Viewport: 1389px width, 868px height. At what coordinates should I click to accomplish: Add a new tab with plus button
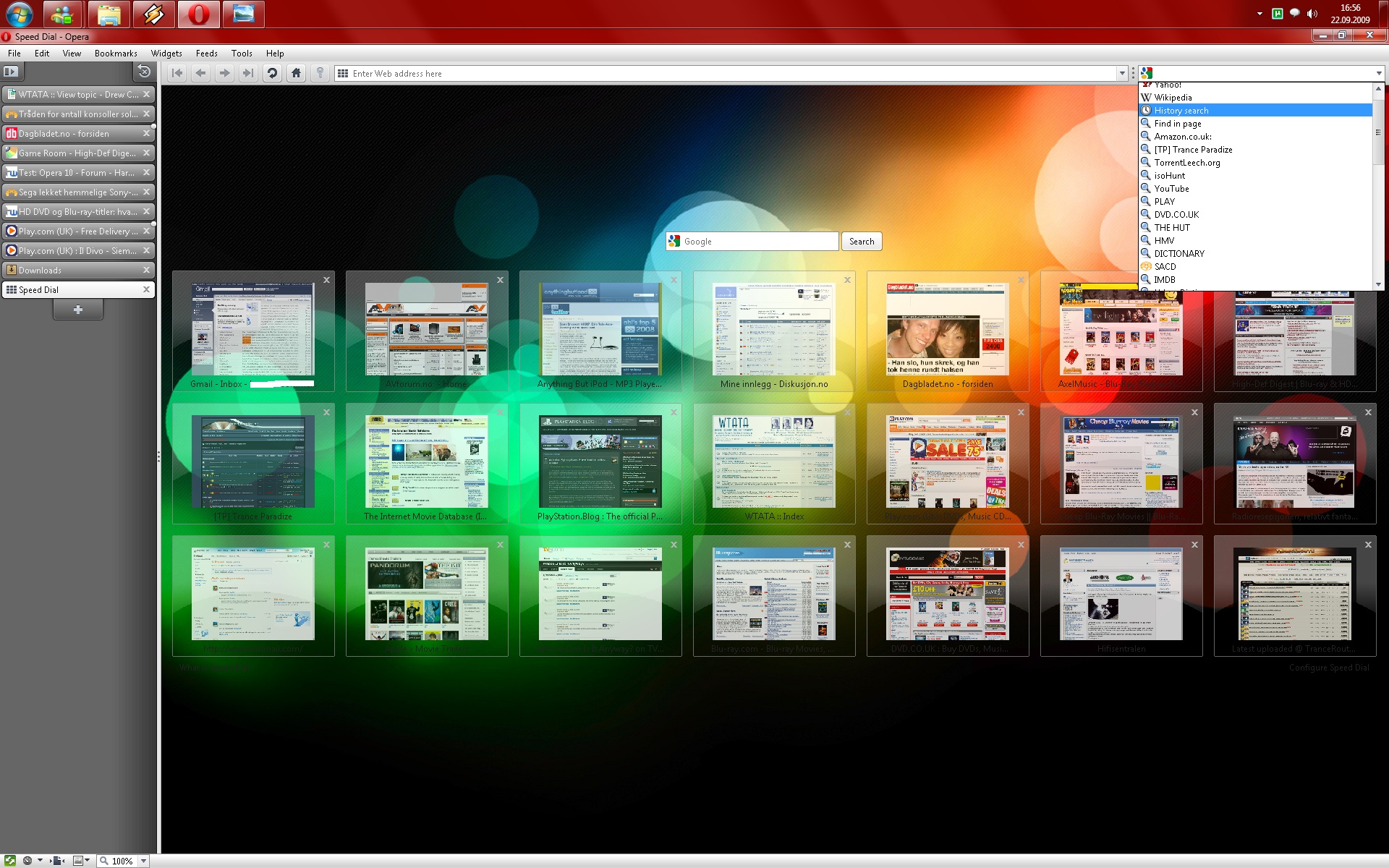point(78,310)
